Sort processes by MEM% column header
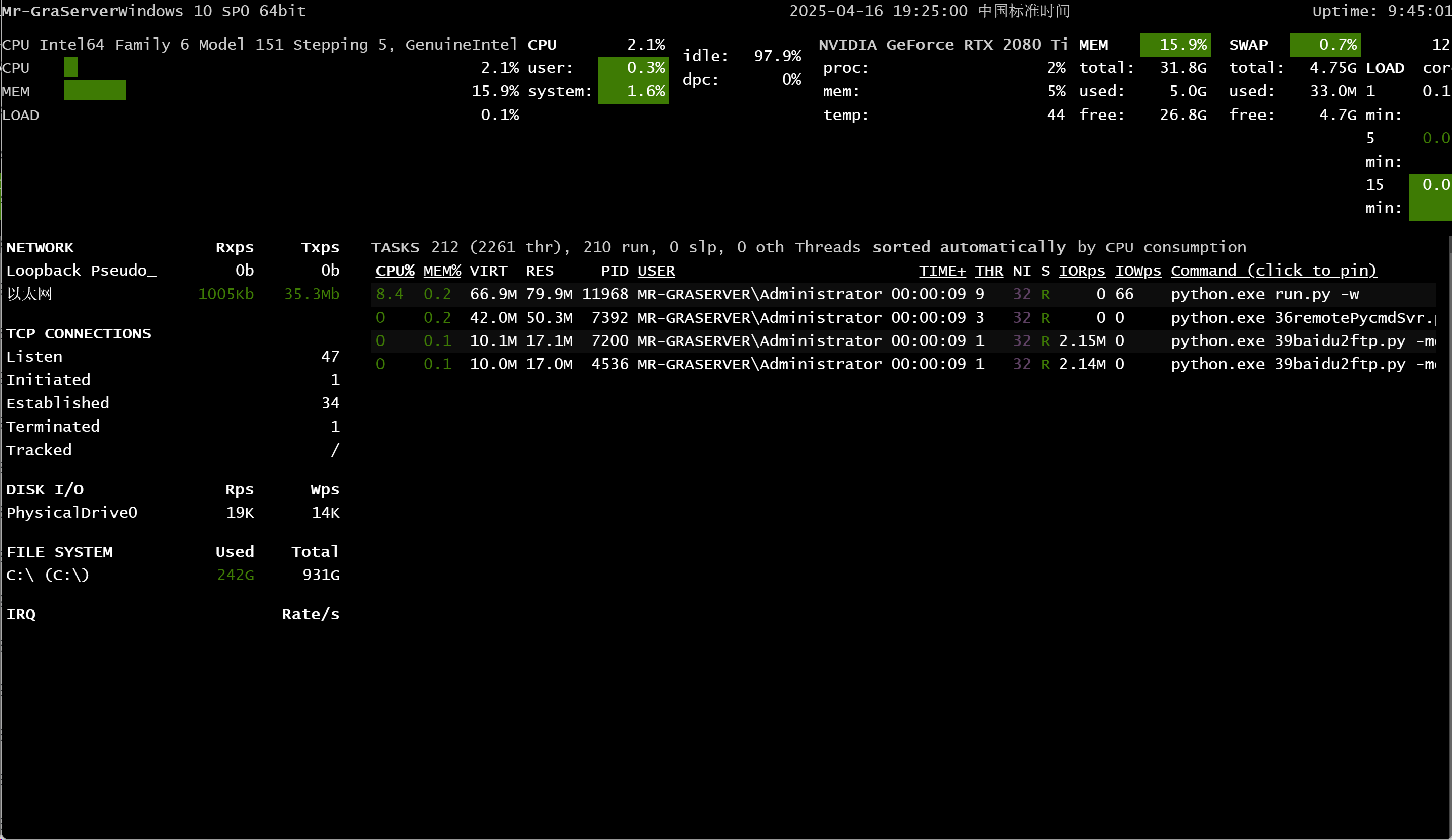Screen dimensions: 1452x840 [442, 271]
